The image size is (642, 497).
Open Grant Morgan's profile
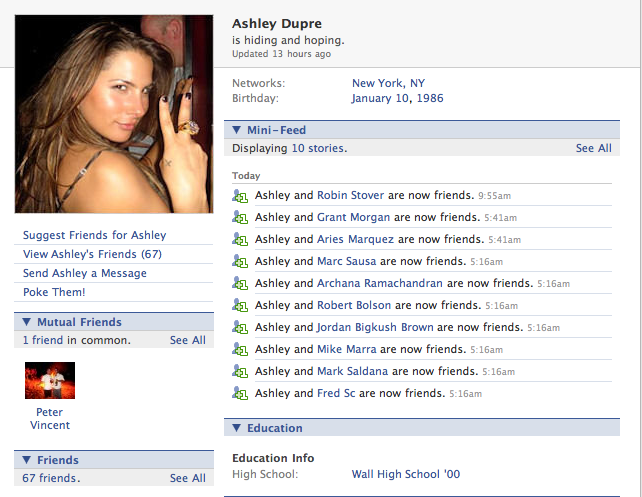354,217
